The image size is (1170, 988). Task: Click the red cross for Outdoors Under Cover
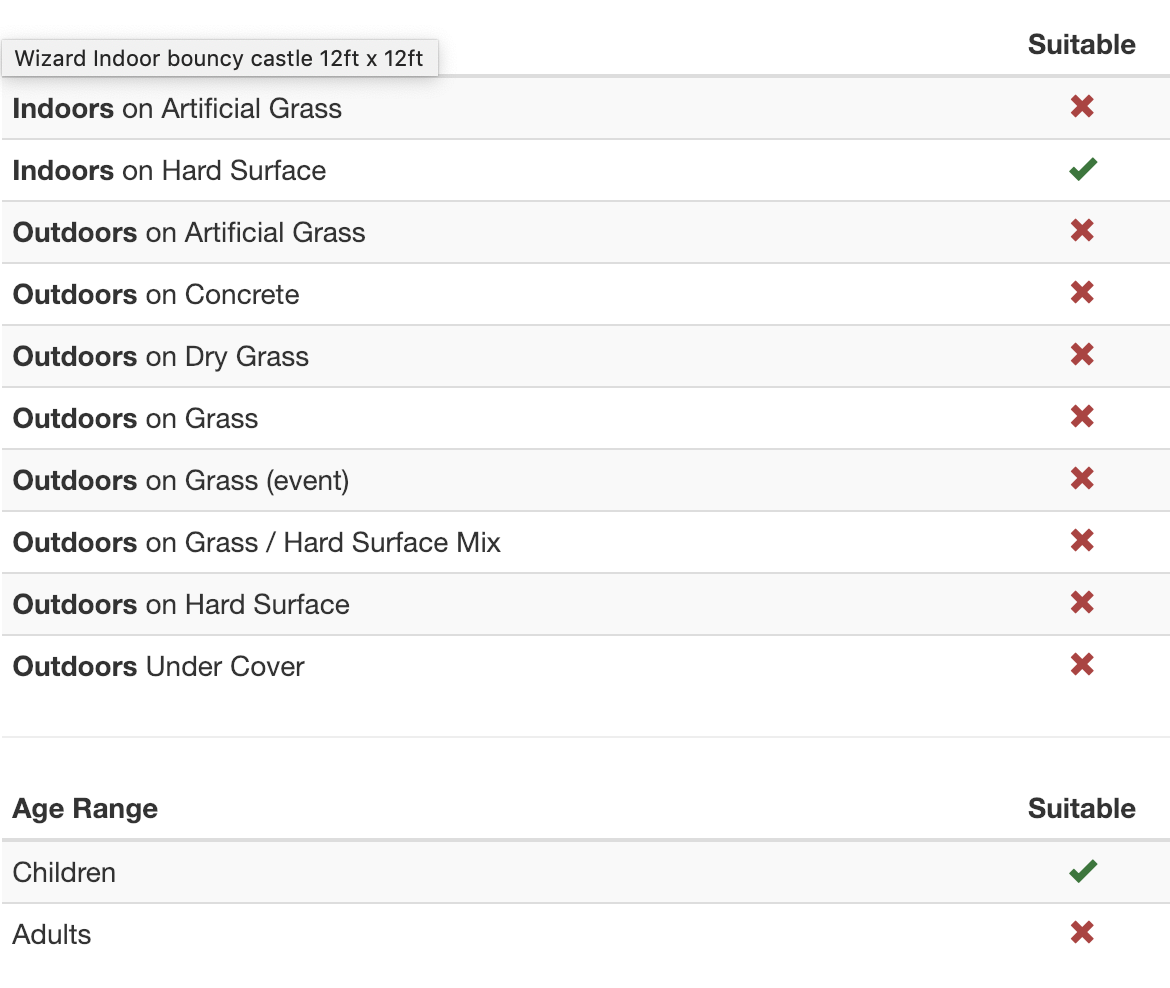pyautogui.click(x=1081, y=665)
